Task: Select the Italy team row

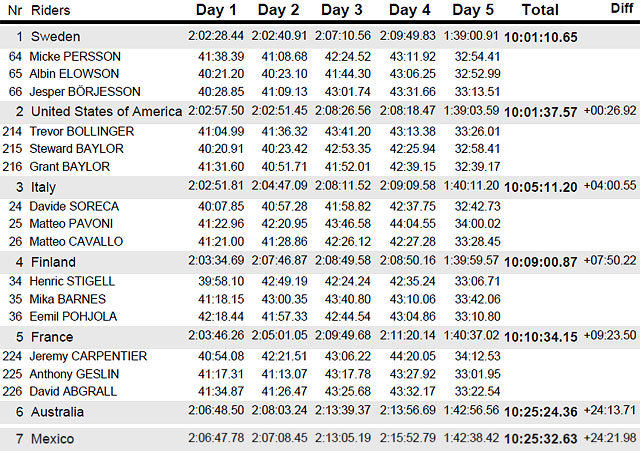Action: [320, 187]
